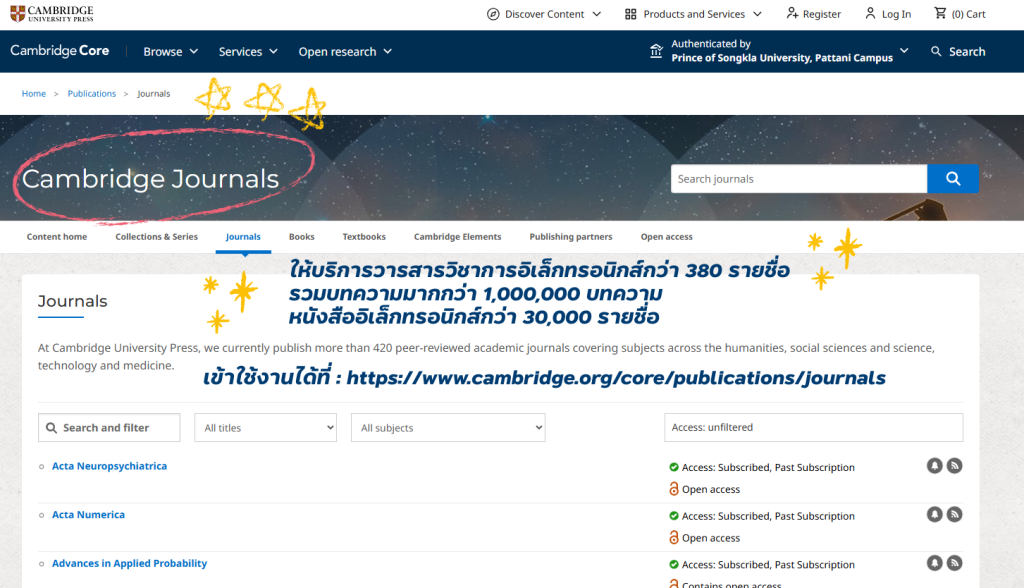
Task: Switch to the Open access tab
Action: click(x=666, y=237)
